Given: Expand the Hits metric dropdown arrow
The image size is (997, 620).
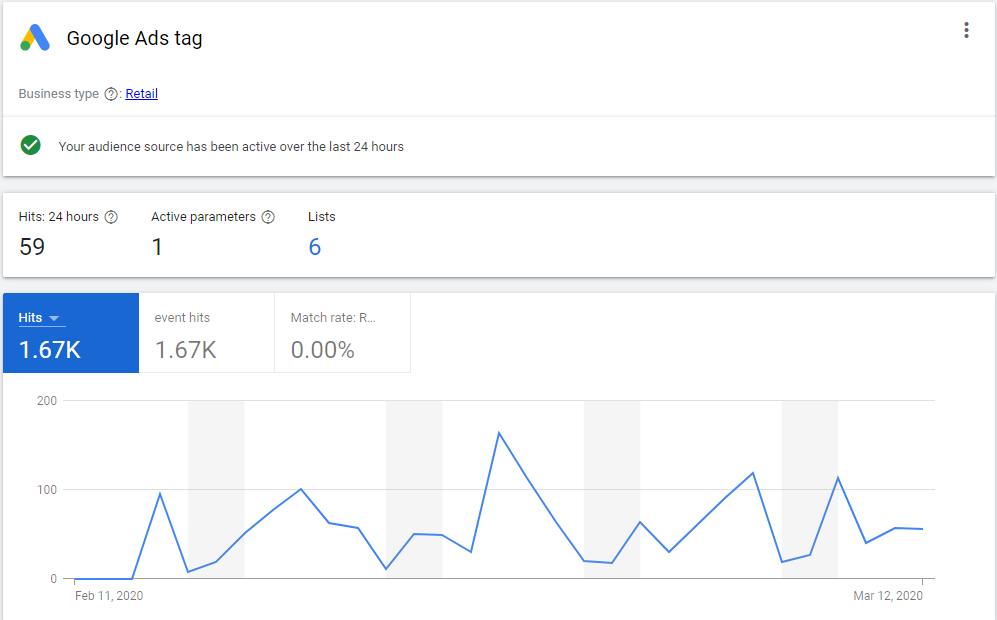Looking at the screenshot, I should [x=54, y=318].
